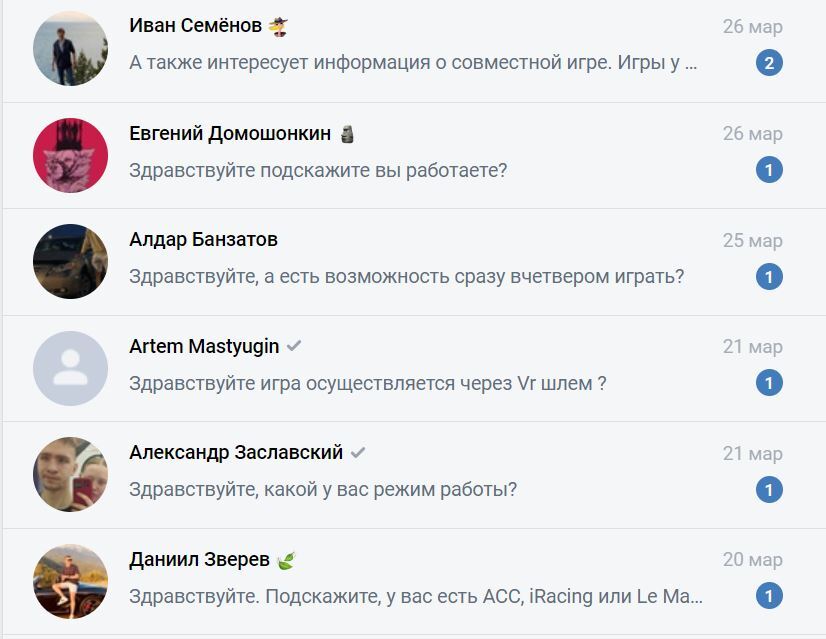Click the leaf status icon beside Даниил Зверев

click(286, 560)
